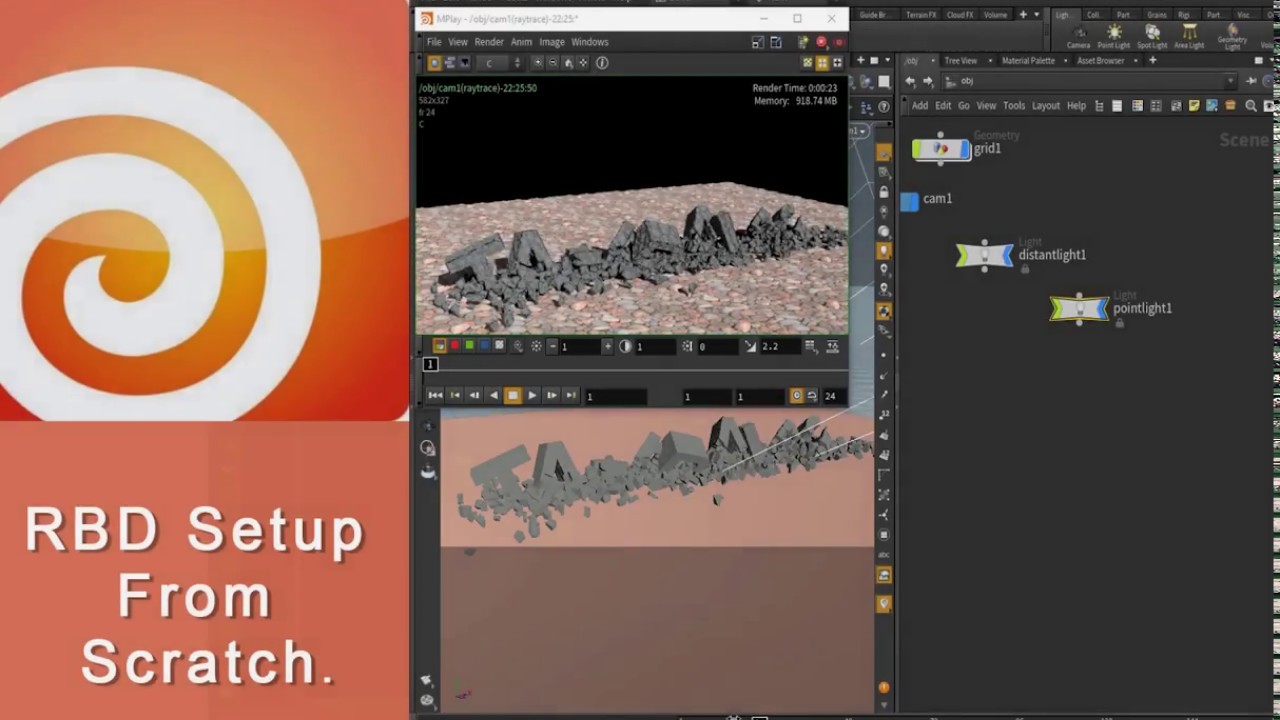This screenshot has height=720, width=1280.
Task: Toggle red channel display in MPlay
Action: pos(455,346)
